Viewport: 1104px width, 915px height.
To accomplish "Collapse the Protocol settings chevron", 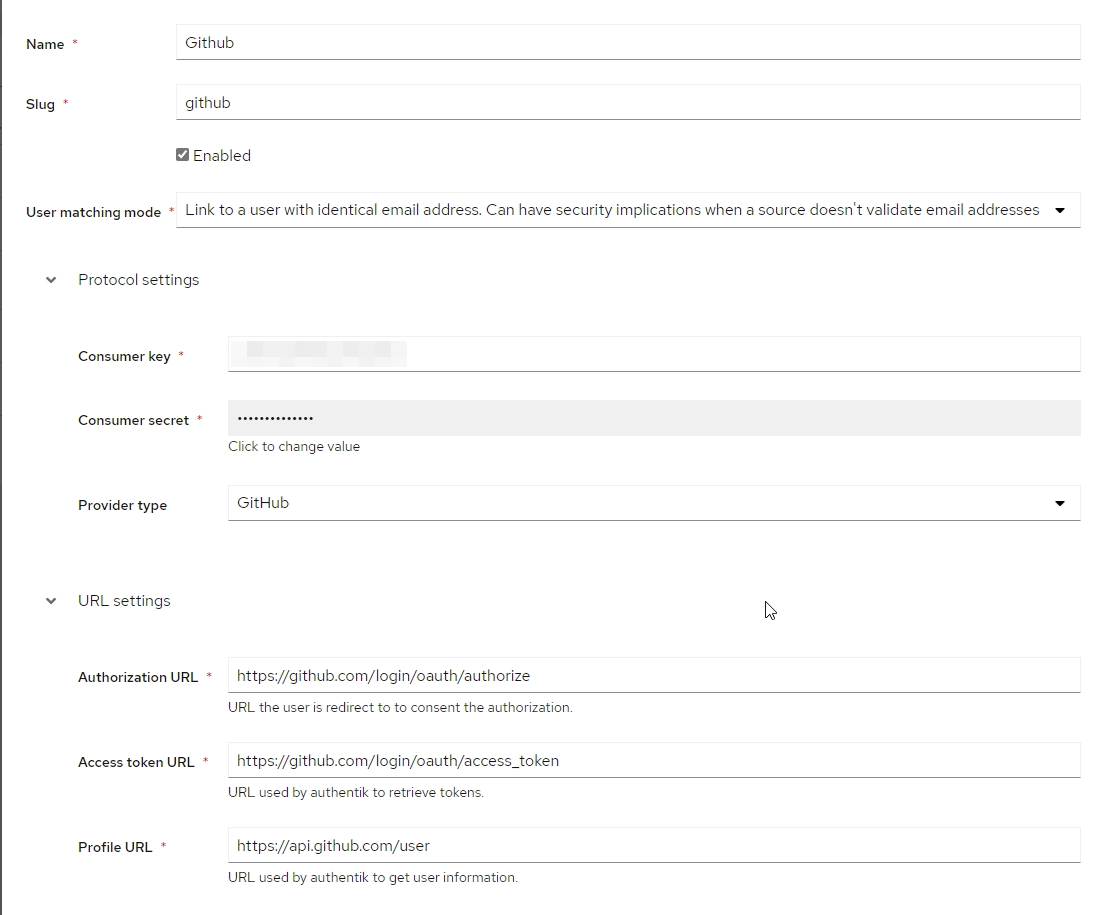I will 51,280.
